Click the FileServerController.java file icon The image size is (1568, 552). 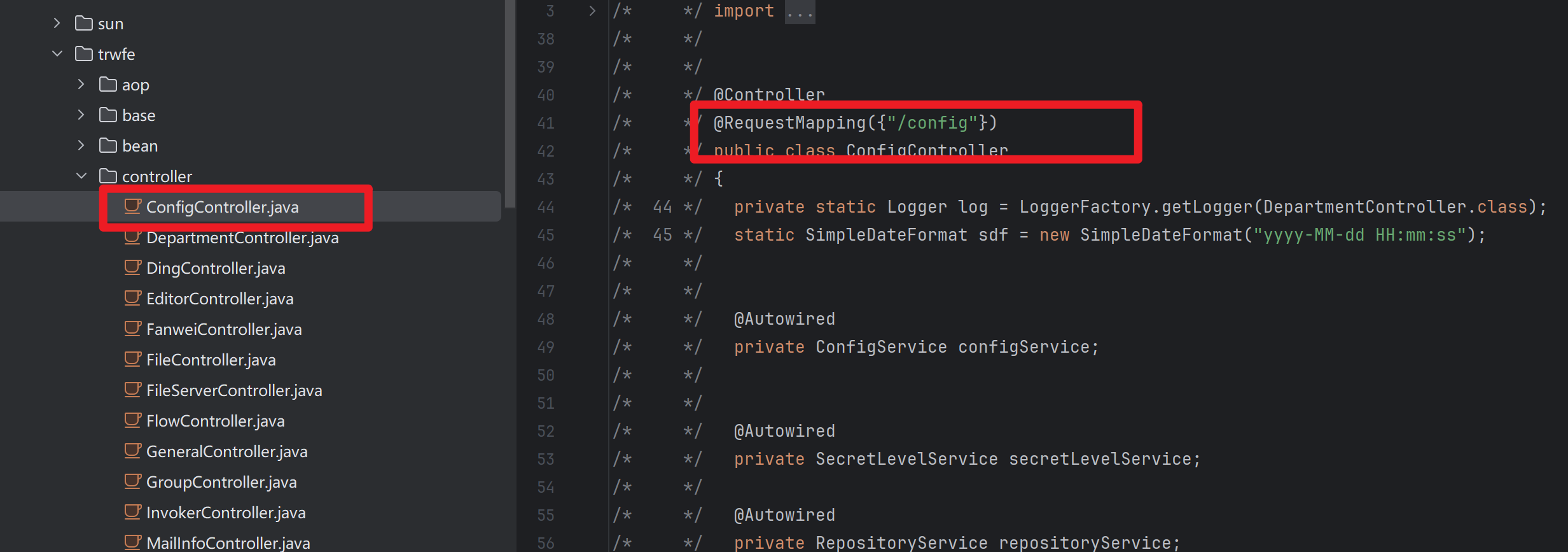132,390
